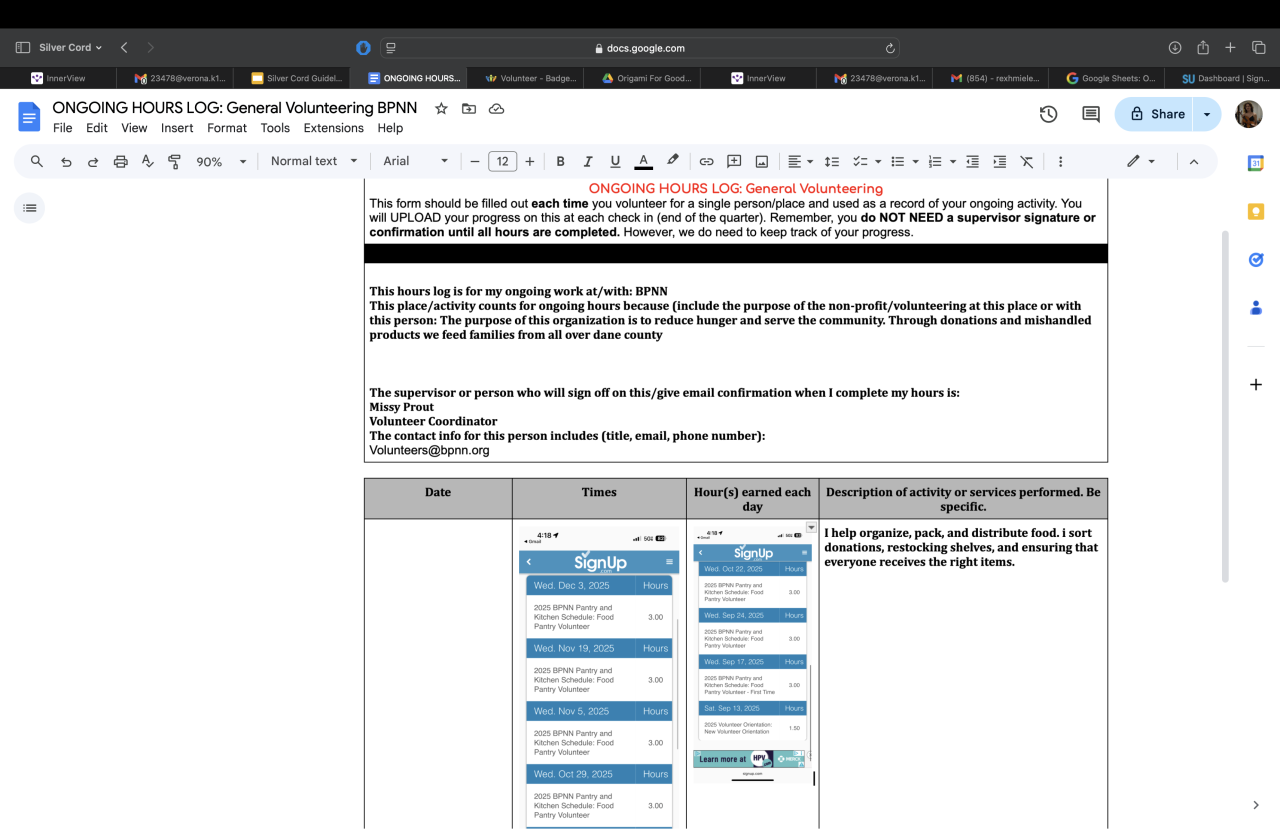Expand the Normal text style dropdown
Image resolution: width=1280 pixels, height=829 pixels.
click(x=314, y=161)
